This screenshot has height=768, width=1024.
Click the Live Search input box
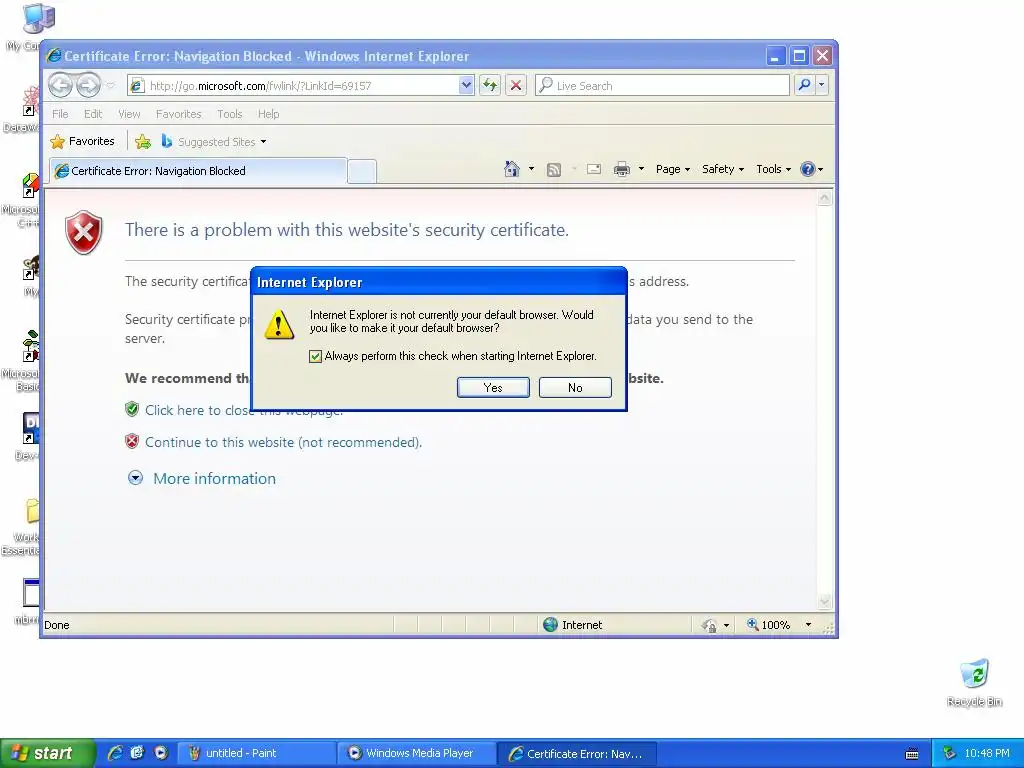(662, 86)
